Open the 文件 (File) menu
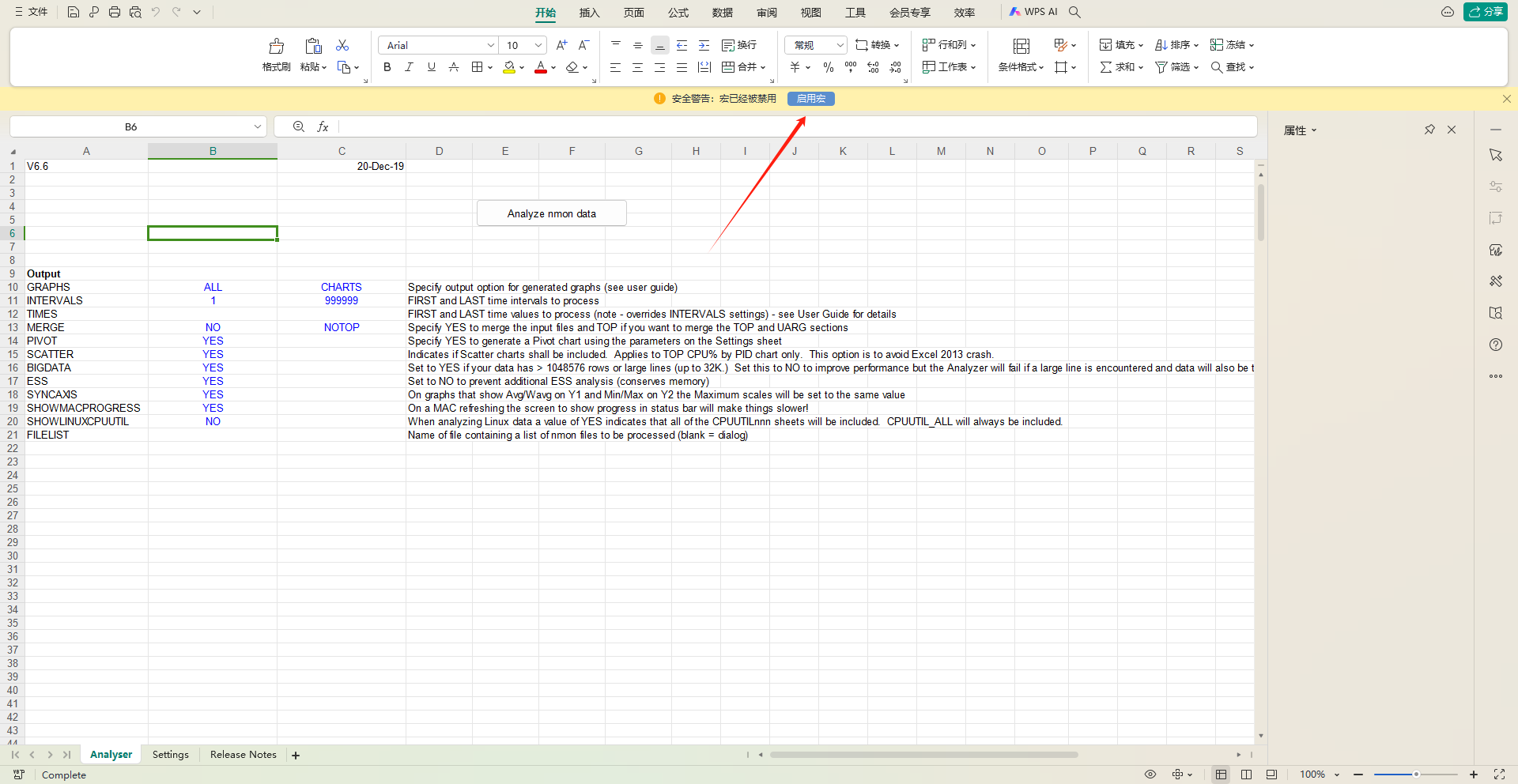The height and width of the screenshot is (784, 1518). 31,12
